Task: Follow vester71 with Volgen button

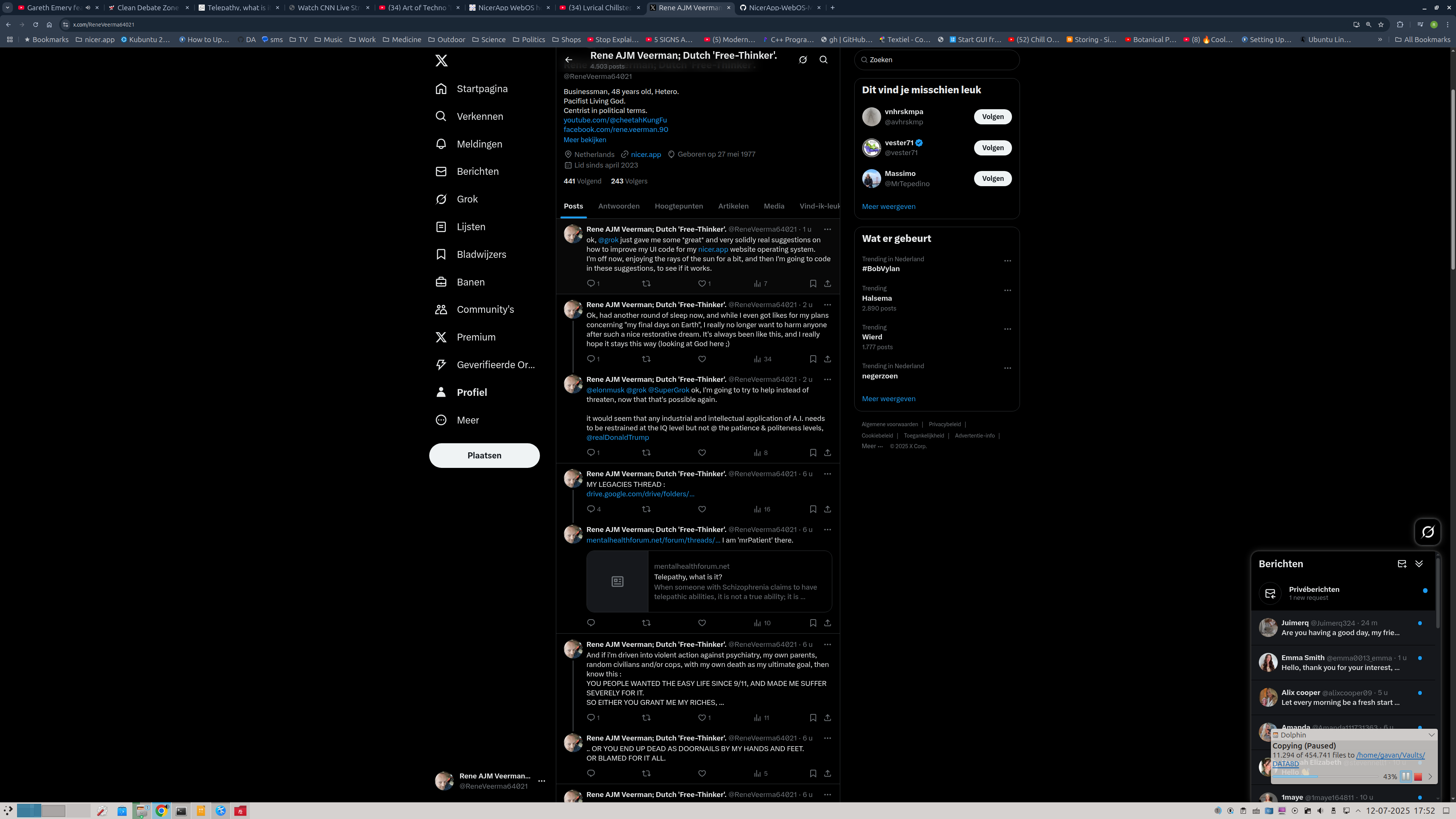Action: [x=993, y=147]
